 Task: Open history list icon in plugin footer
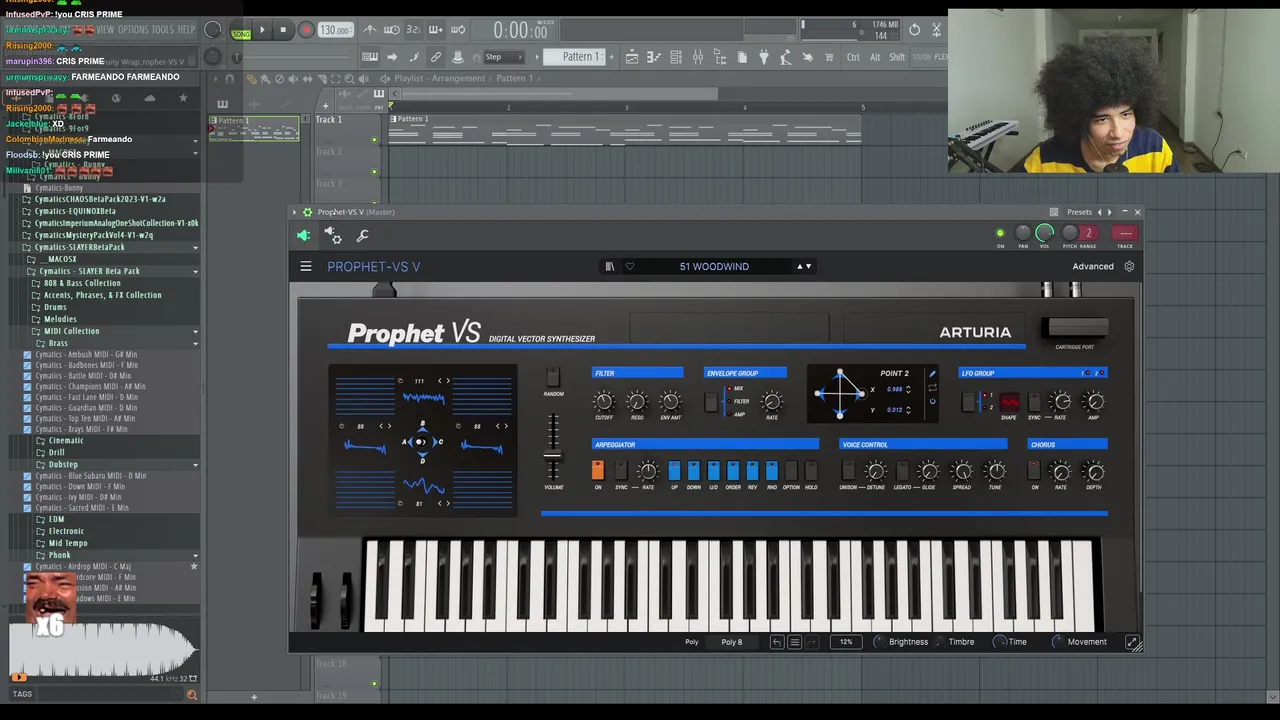point(794,642)
